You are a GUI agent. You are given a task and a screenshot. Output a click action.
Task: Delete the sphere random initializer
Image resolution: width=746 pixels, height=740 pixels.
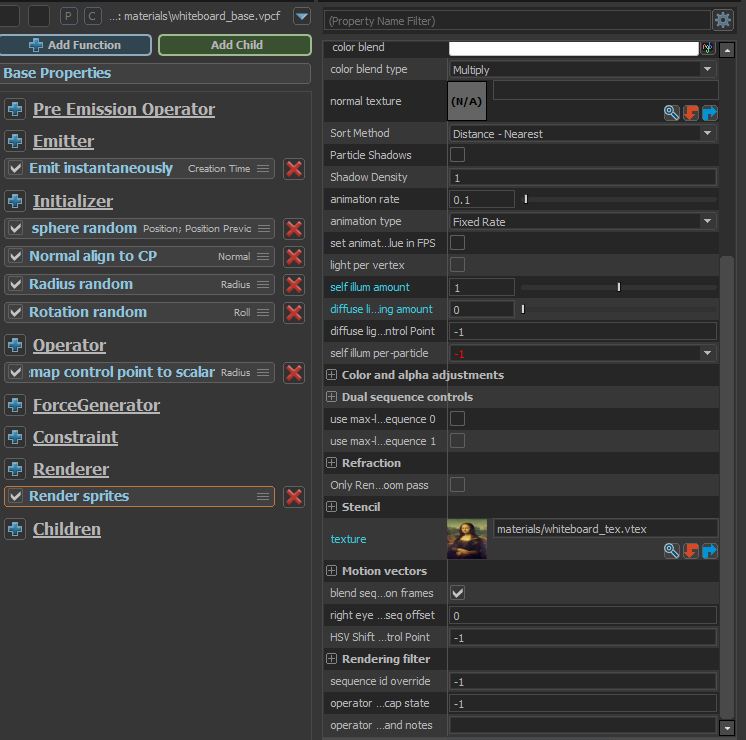[294, 229]
